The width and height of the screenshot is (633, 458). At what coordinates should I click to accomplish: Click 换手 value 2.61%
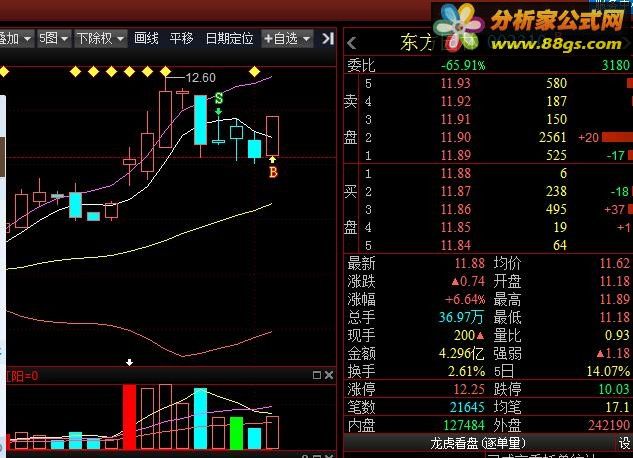pos(466,371)
